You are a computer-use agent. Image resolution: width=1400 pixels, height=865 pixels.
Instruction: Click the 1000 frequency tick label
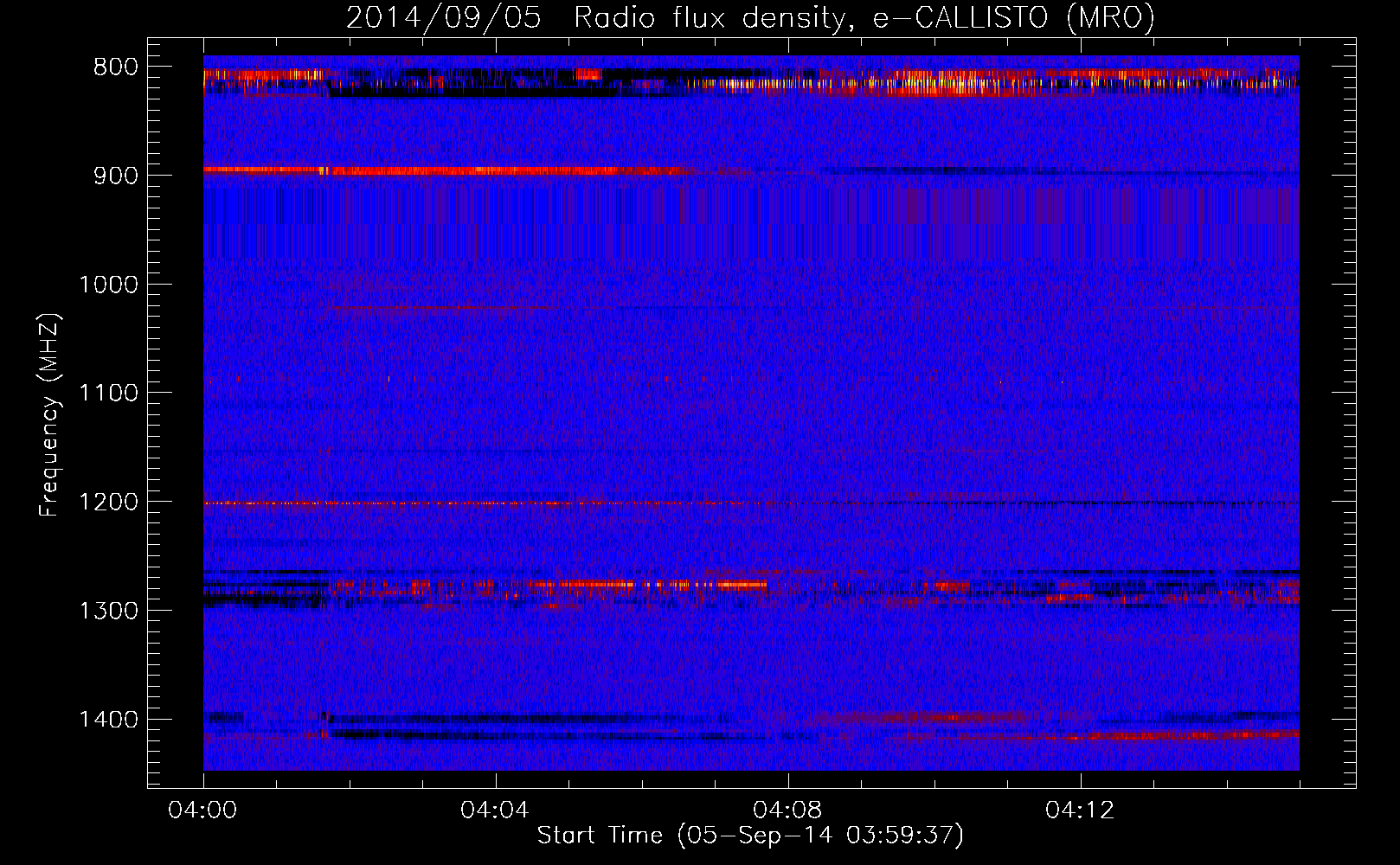click(x=108, y=285)
